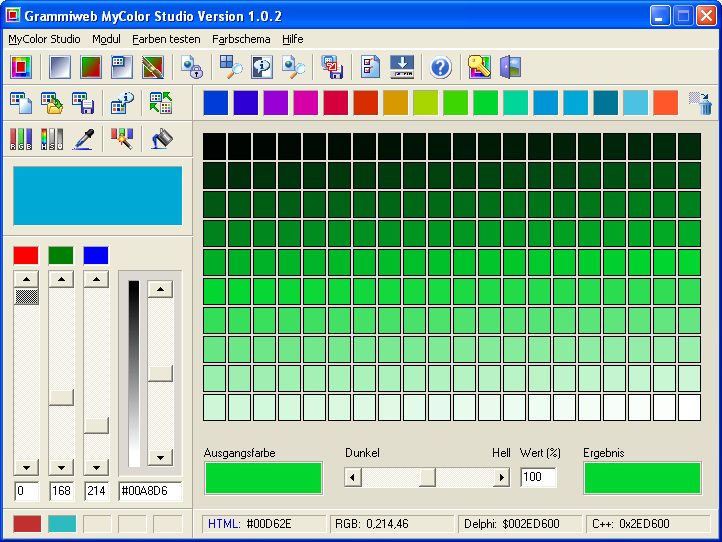Image resolution: width=722 pixels, height=542 pixels.
Task: Click the exit door icon
Action: (510, 67)
